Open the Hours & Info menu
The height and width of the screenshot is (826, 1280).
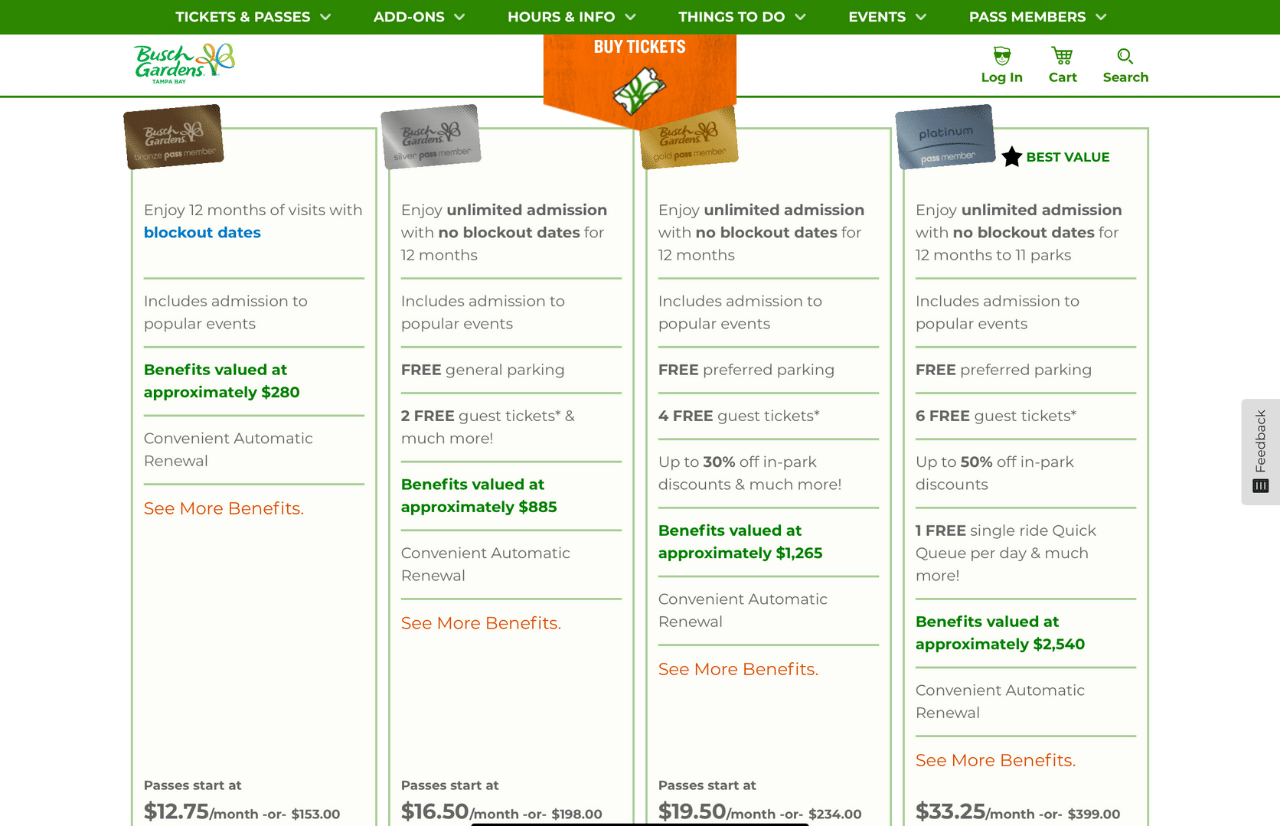tap(561, 17)
